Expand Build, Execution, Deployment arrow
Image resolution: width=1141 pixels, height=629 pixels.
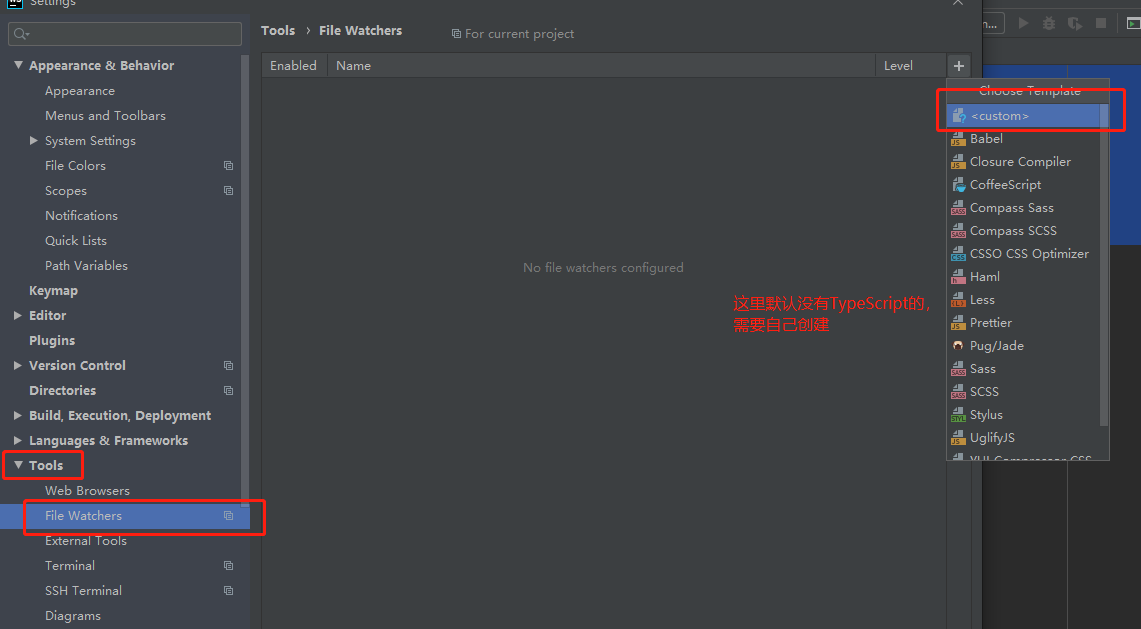(x=18, y=416)
